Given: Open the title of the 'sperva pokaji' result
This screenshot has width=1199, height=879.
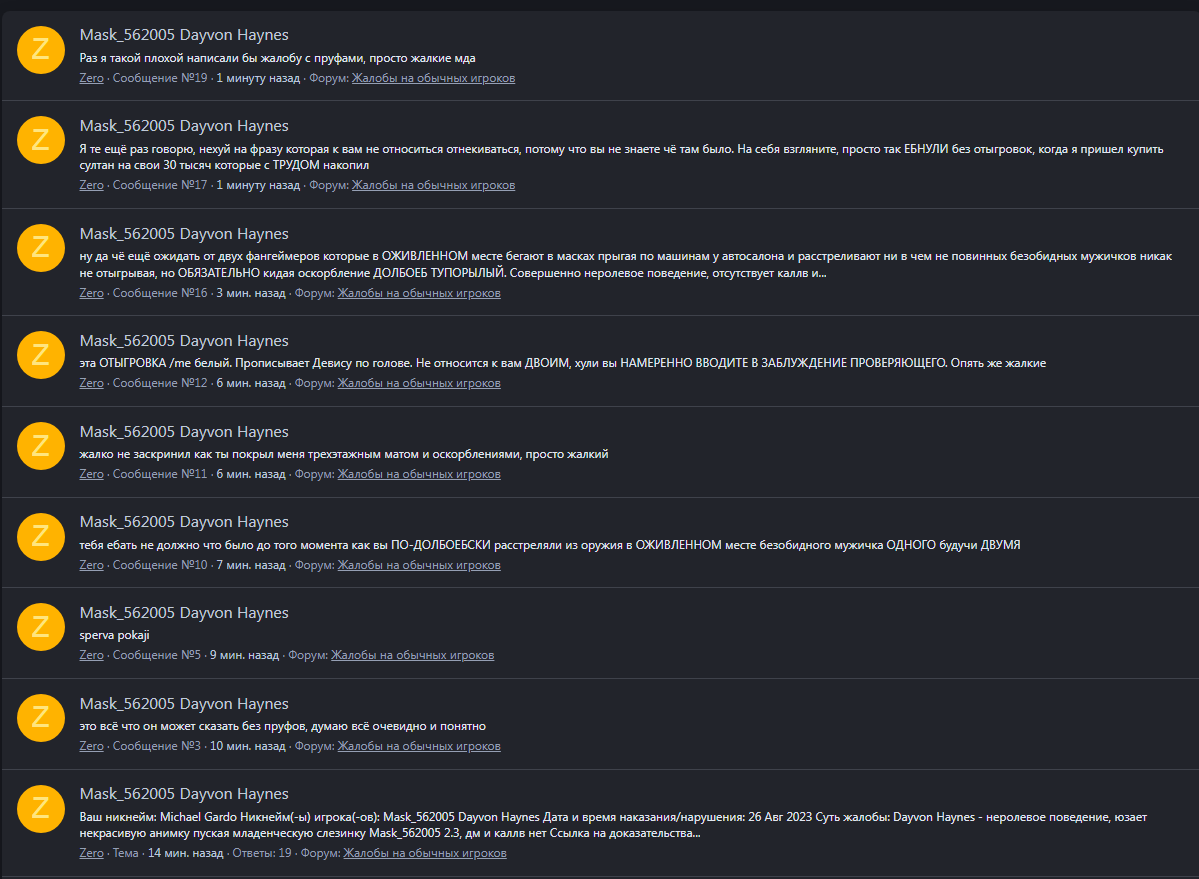Looking at the screenshot, I should click(x=184, y=613).
